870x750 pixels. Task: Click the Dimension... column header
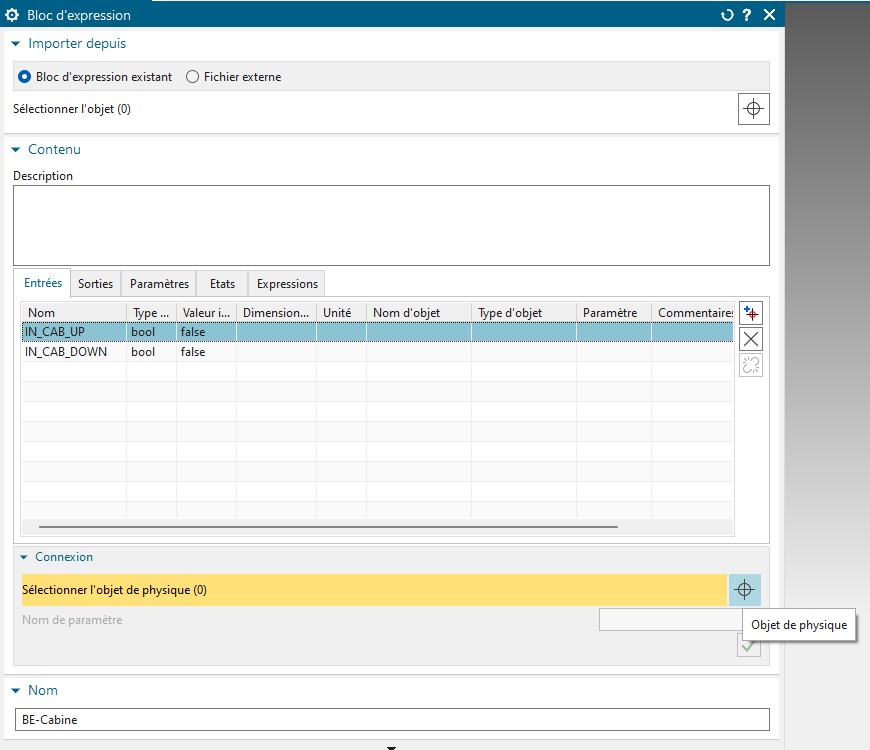coord(276,313)
